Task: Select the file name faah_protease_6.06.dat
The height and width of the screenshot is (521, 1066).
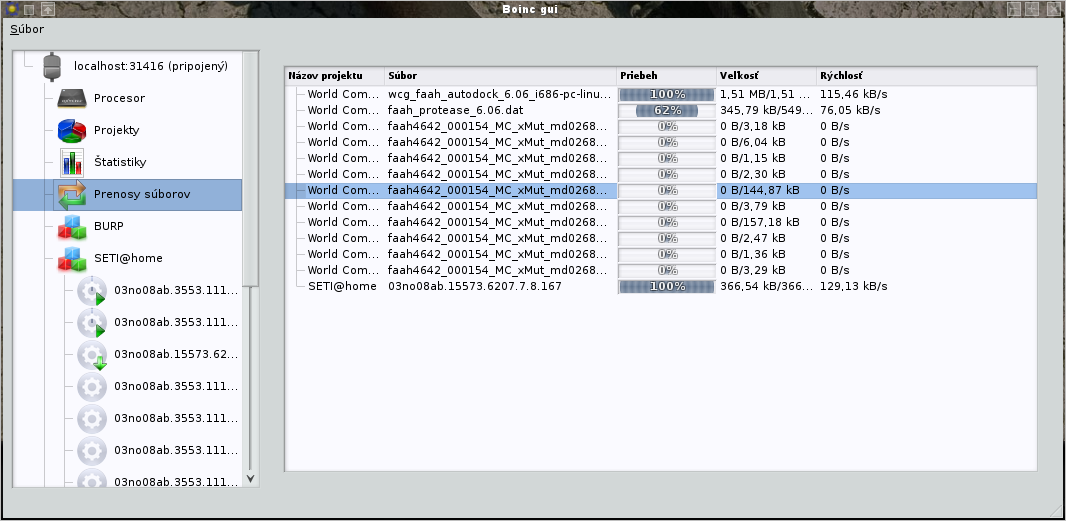Action: point(455,110)
